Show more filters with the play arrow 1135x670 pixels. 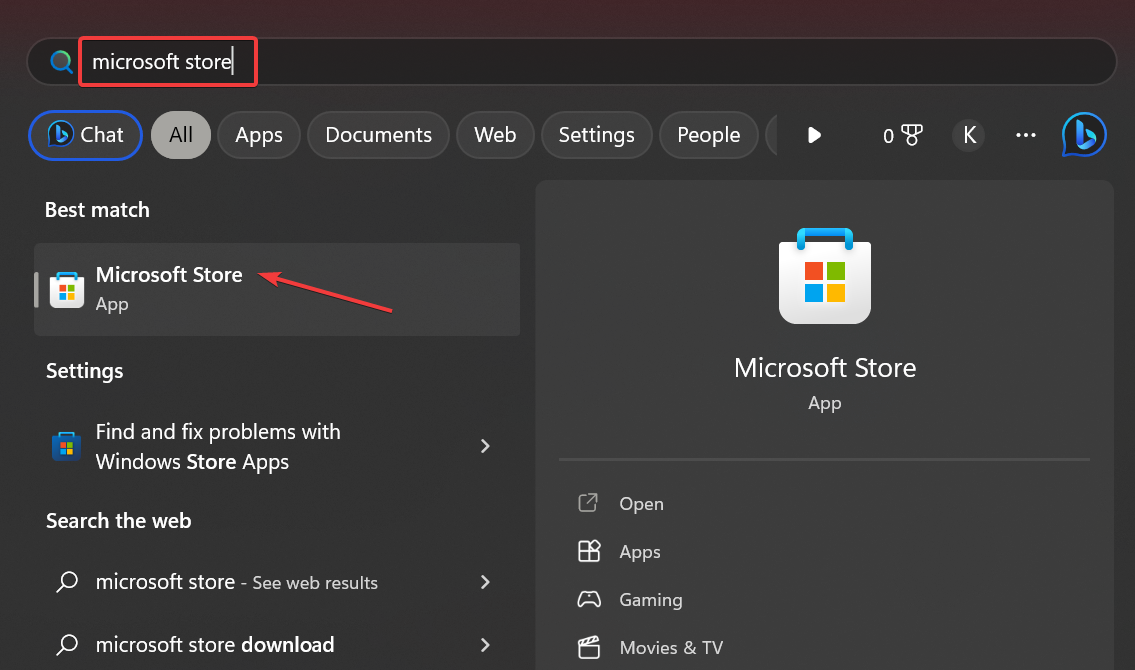[814, 135]
